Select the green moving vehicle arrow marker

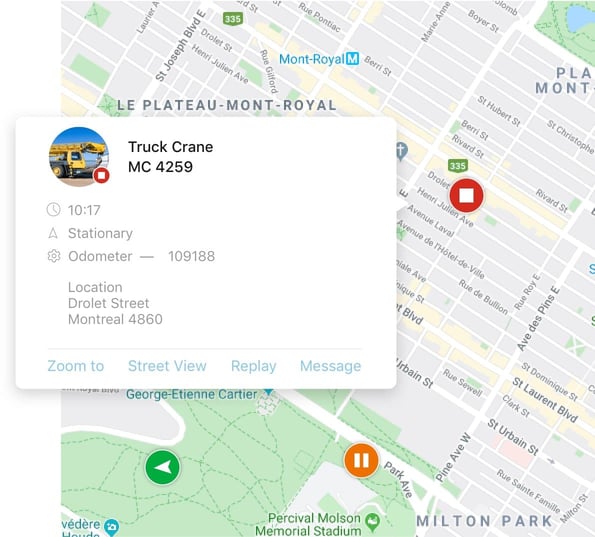click(163, 467)
